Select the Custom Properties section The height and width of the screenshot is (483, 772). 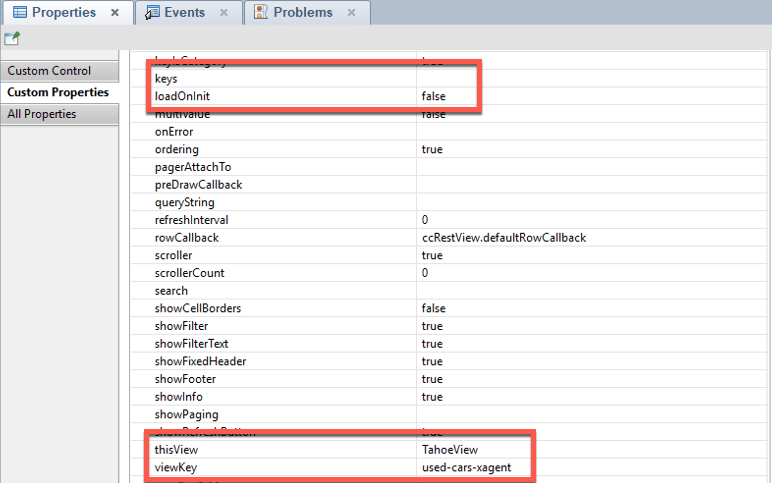pos(58,92)
